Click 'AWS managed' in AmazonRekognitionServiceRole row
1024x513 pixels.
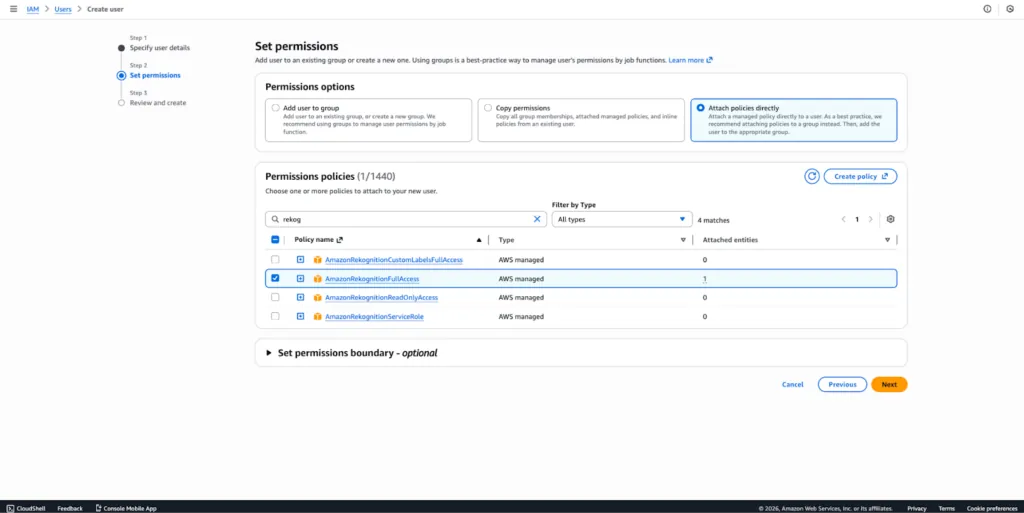pos(520,317)
